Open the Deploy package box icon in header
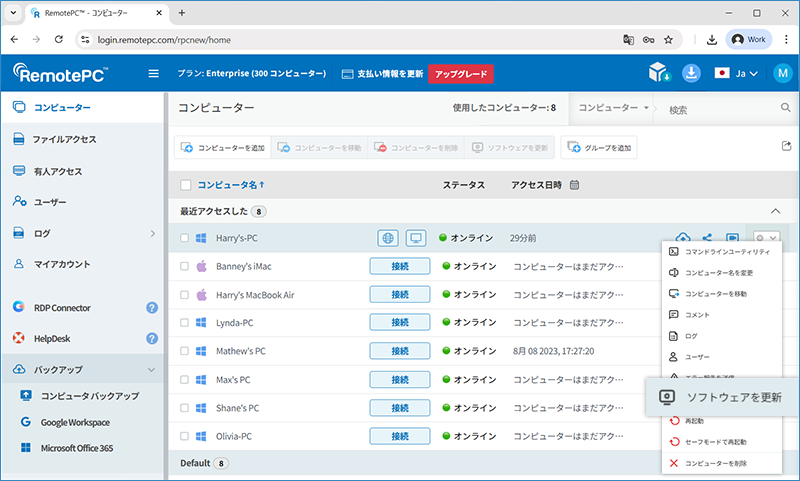This screenshot has height=481, width=800. pyautogui.click(x=659, y=73)
